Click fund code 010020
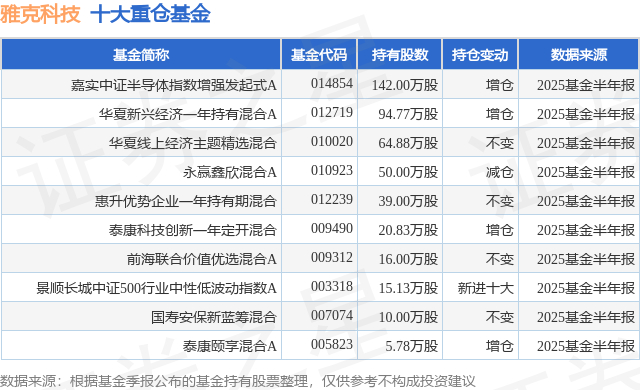 (332, 141)
